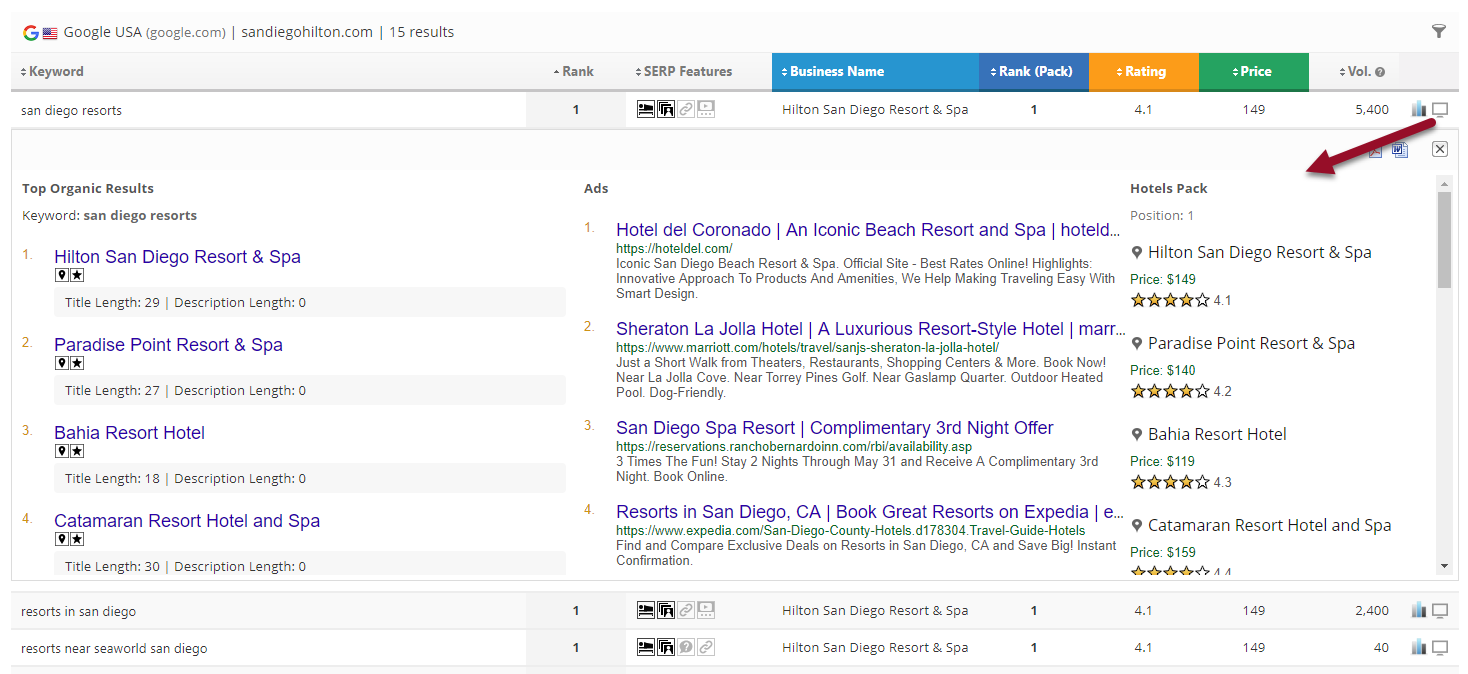Sort table by Price column
This screenshot has width=1468, height=674.
(1255, 72)
